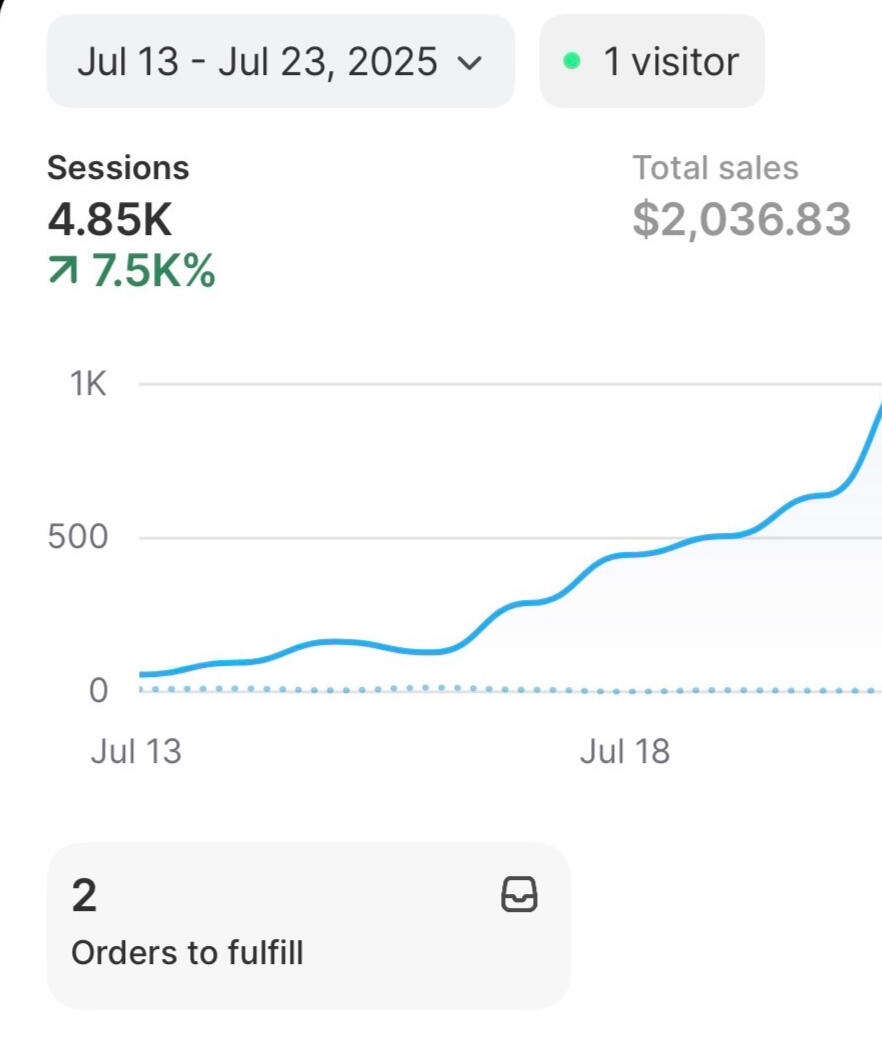
Task: Click the 1K y-axis label
Action: pos(88,384)
